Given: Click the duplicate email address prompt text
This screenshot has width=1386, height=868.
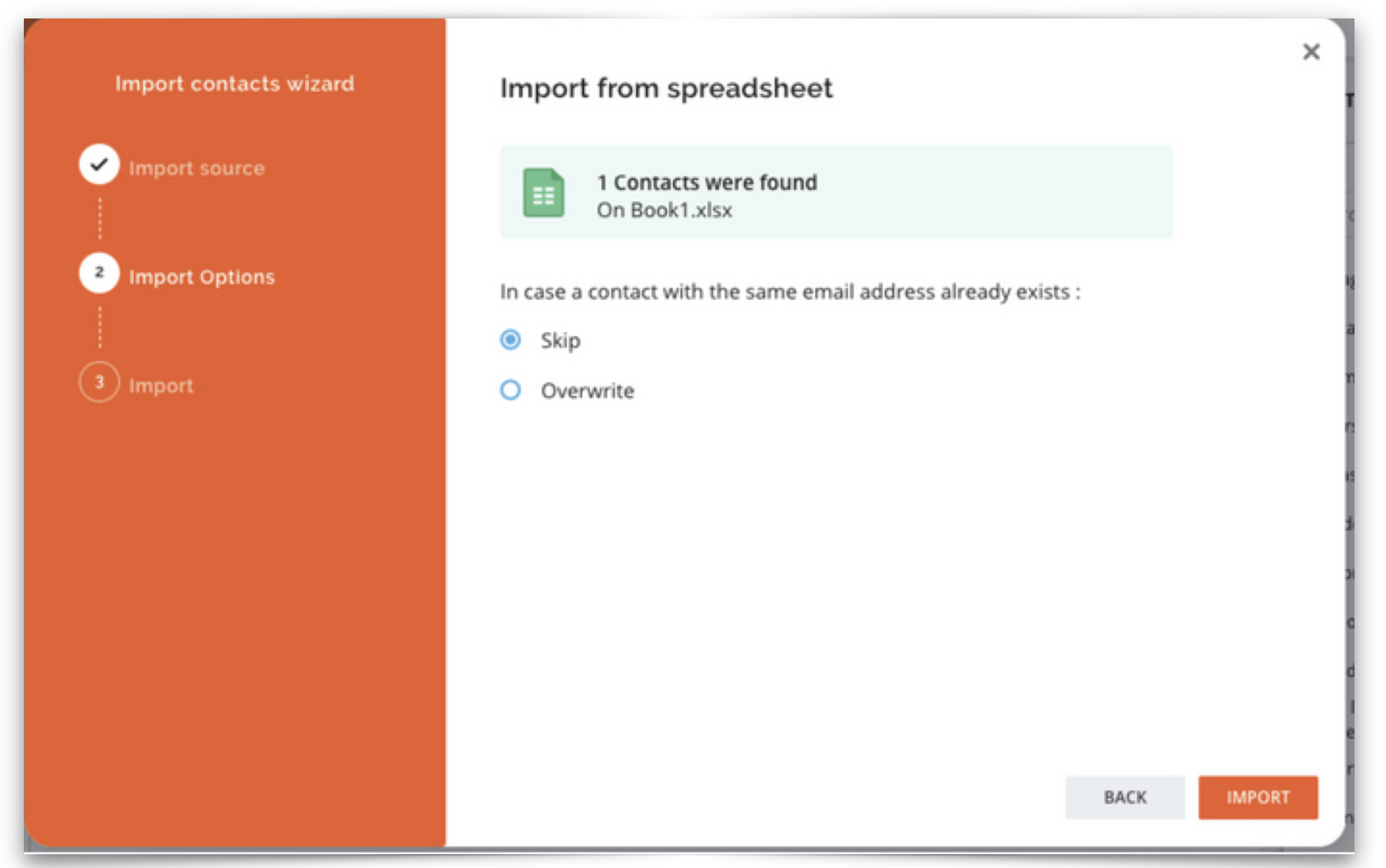Looking at the screenshot, I should click(790, 292).
